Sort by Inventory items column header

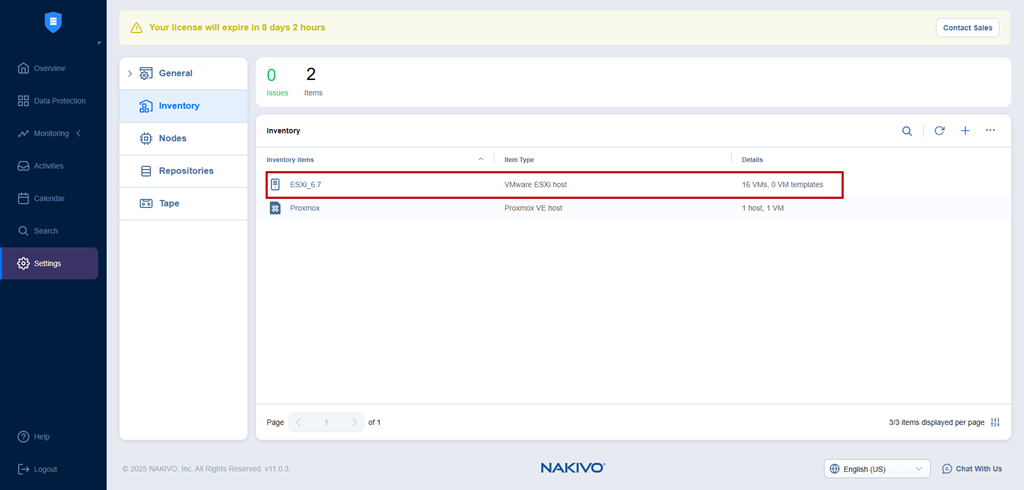290,159
